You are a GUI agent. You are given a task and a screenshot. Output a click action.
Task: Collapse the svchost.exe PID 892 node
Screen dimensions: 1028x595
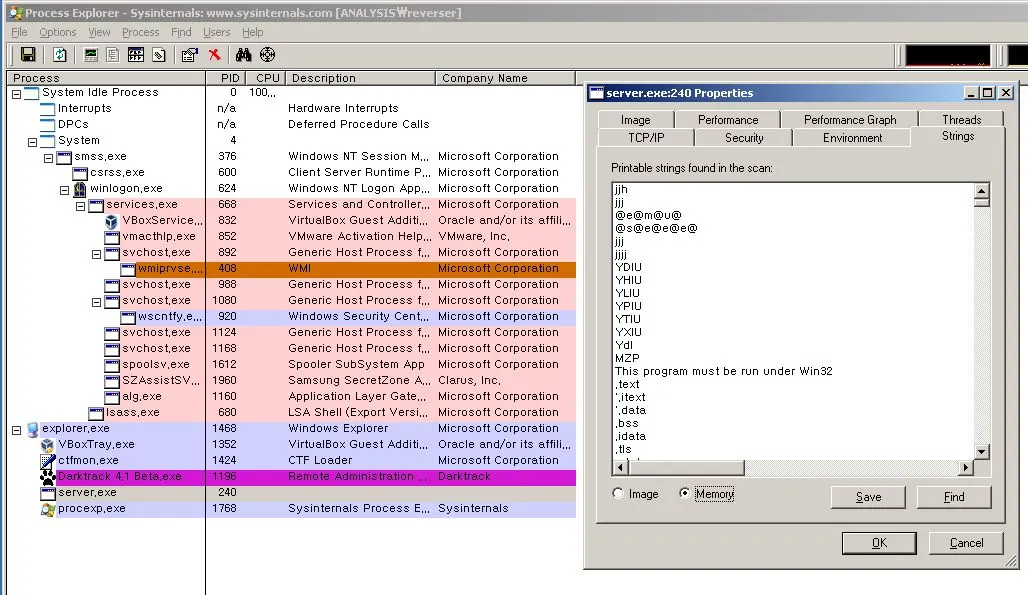(x=96, y=254)
